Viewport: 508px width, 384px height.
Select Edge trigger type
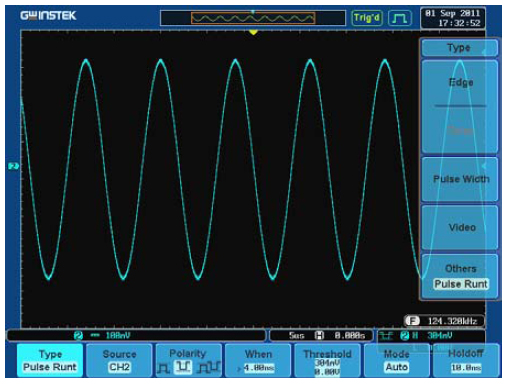click(x=460, y=82)
